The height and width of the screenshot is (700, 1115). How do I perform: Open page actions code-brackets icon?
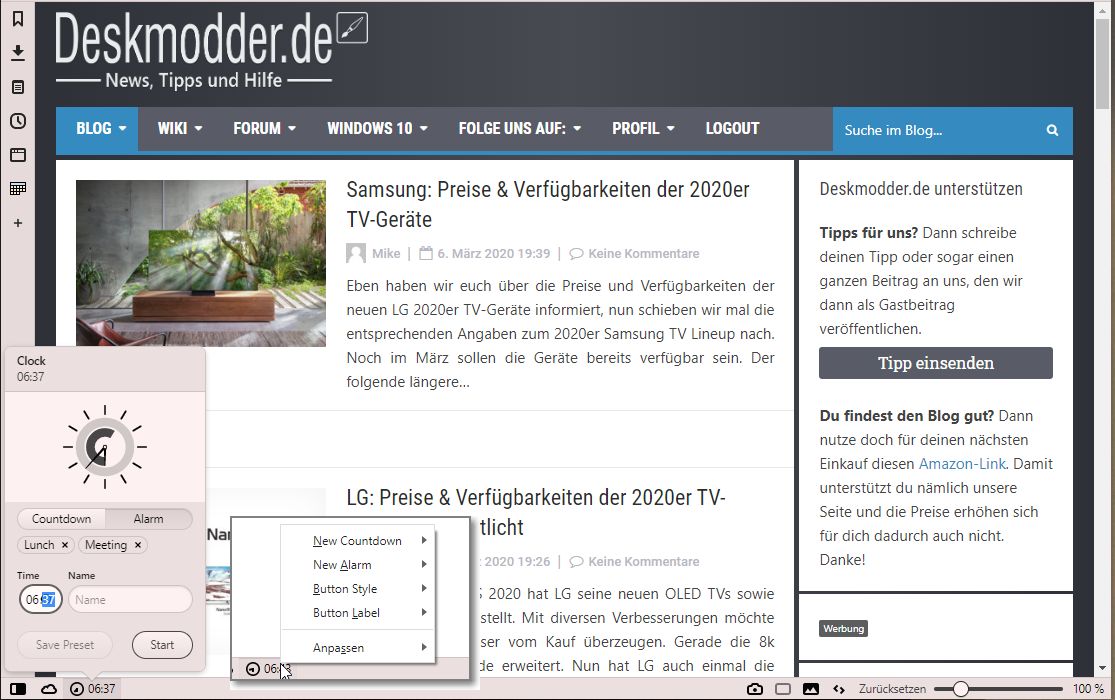click(839, 689)
